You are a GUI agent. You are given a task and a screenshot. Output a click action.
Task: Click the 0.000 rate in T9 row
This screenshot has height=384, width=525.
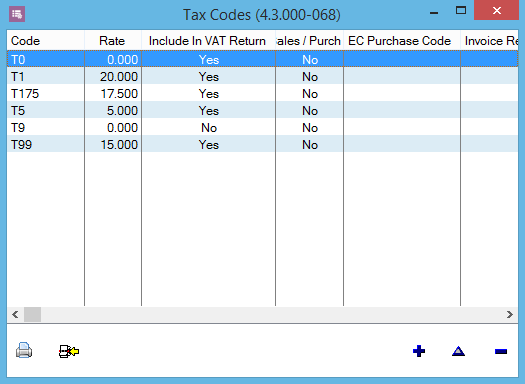tap(113, 128)
